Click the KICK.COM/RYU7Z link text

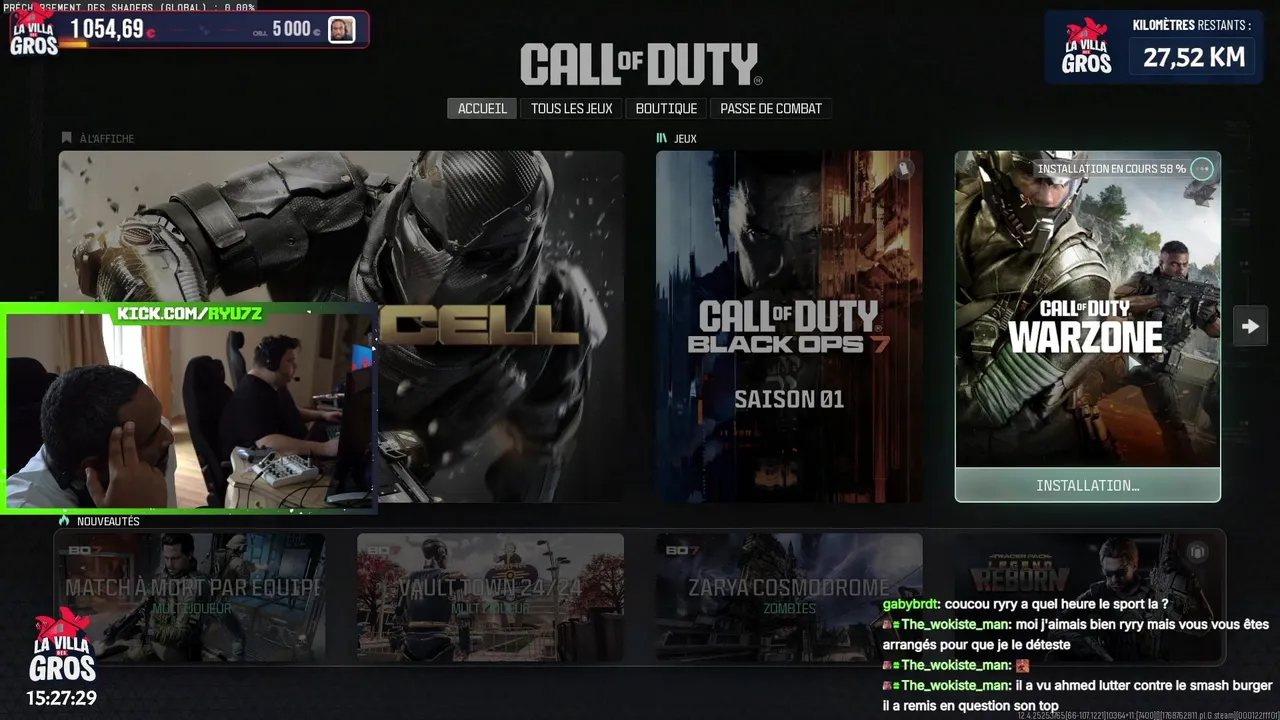[190, 314]
